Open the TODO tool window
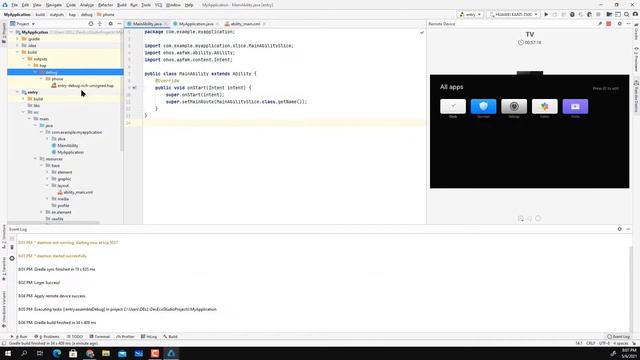This screenshot has height=360, width=640. (x=75, y=337)
